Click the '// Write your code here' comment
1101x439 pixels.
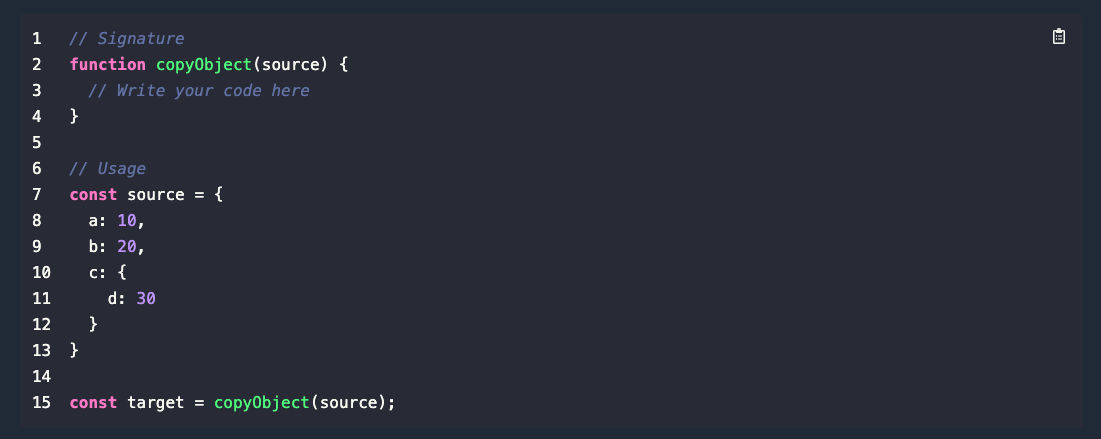tap(199, 91)
